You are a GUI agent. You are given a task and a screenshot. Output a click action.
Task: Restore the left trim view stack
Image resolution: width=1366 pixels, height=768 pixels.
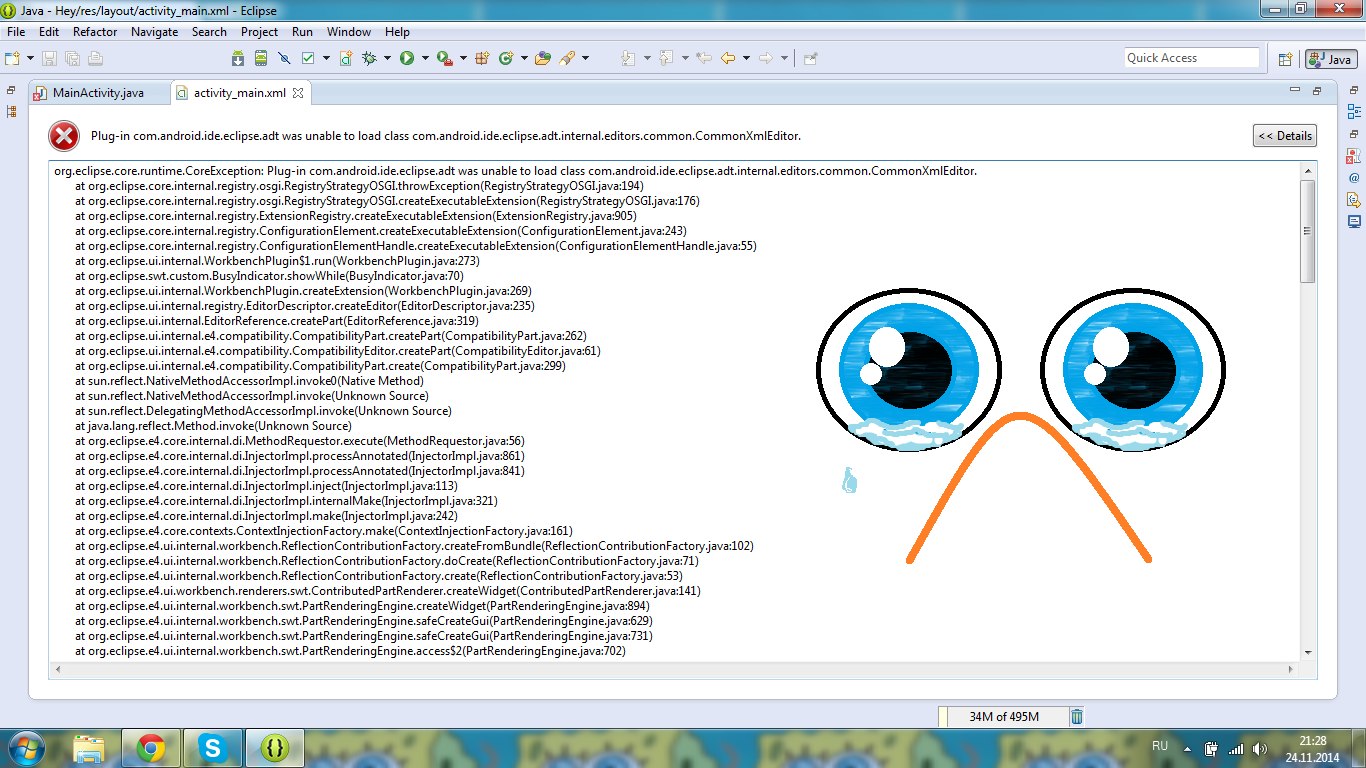point(12,90)
